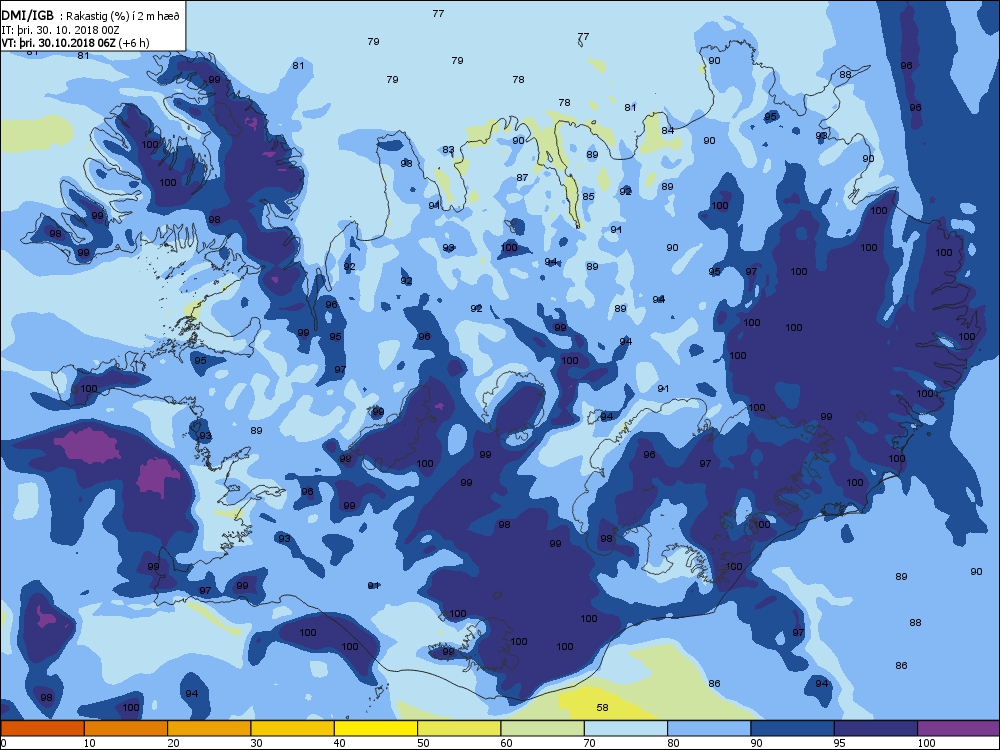Click the amber 30–40 legend swatch

[293, 728]
